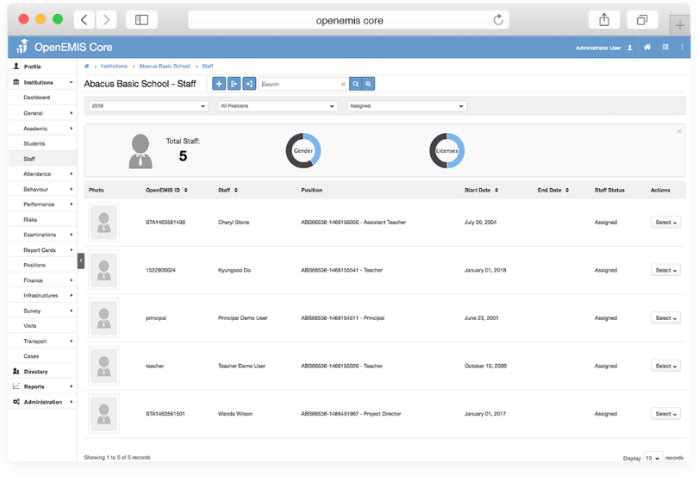Expand the Academic sidebar menu
Screen dimensions: 699x477
43,128
